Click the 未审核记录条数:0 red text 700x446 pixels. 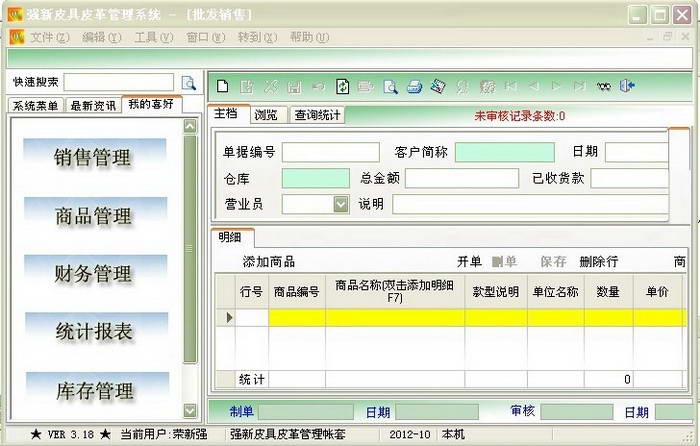(520, 116)
